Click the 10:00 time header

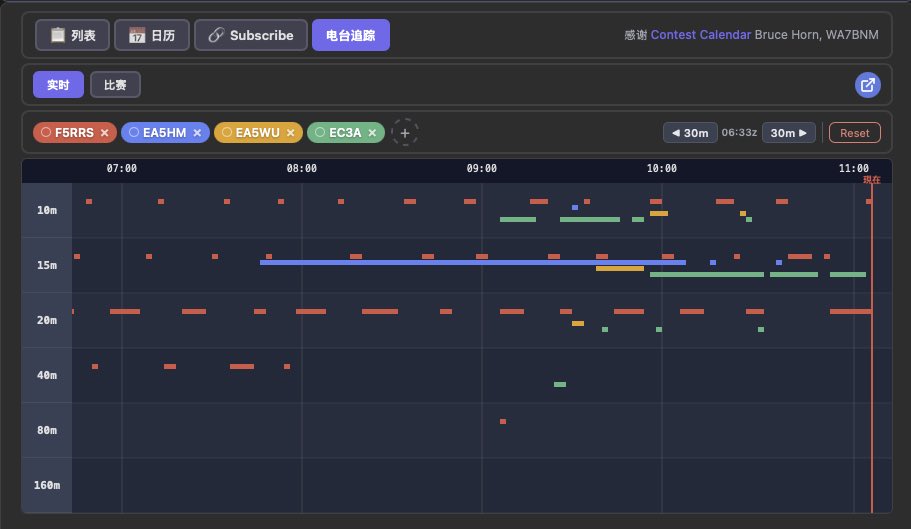pyautogui.click(x=662, y=168)
